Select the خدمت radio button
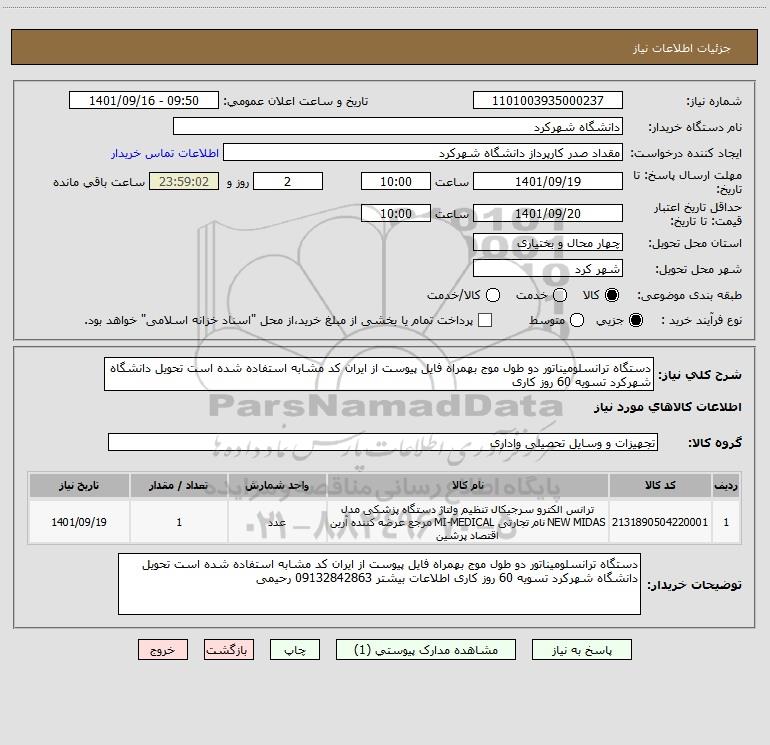The height and width of the screenshot is (745, 770). point(560,295)
